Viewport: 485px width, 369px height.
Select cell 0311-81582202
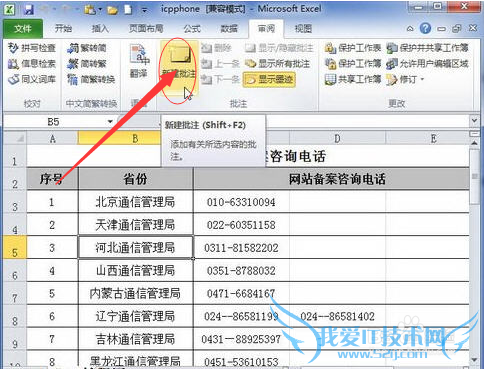click(241, 247)
